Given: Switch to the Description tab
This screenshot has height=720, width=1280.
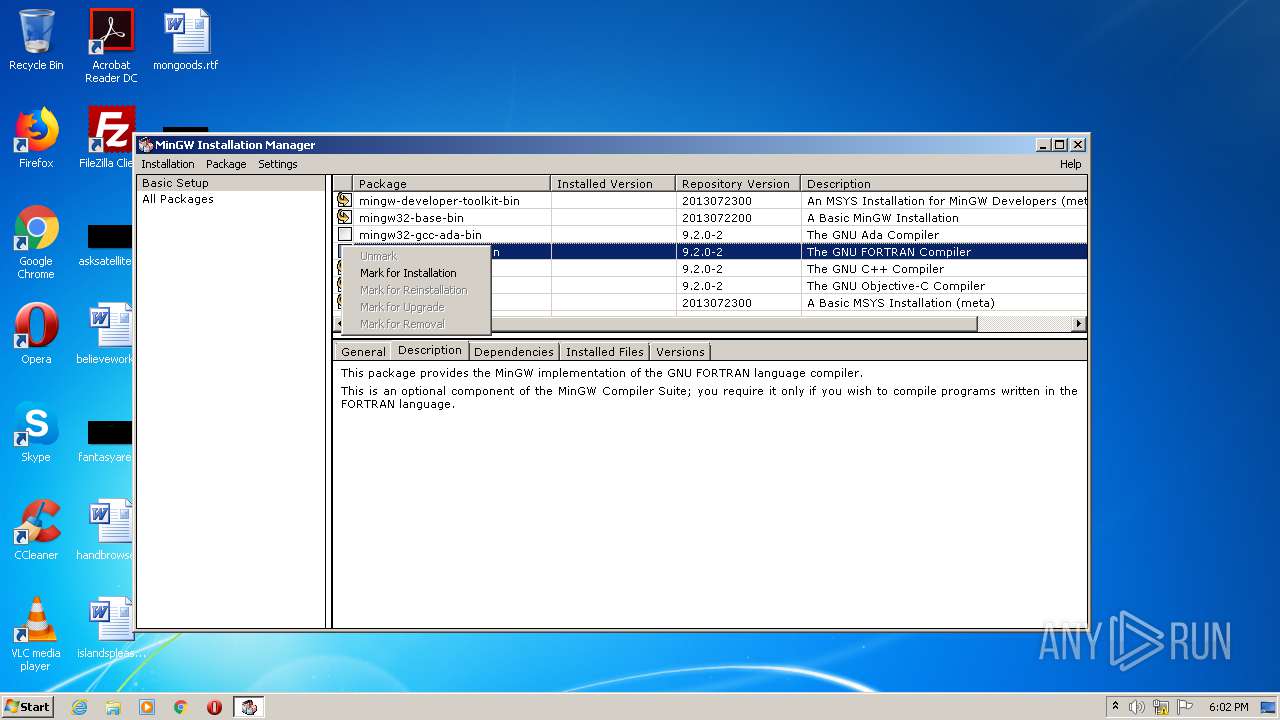Looking at the screenshot, I should pos(429,350).
